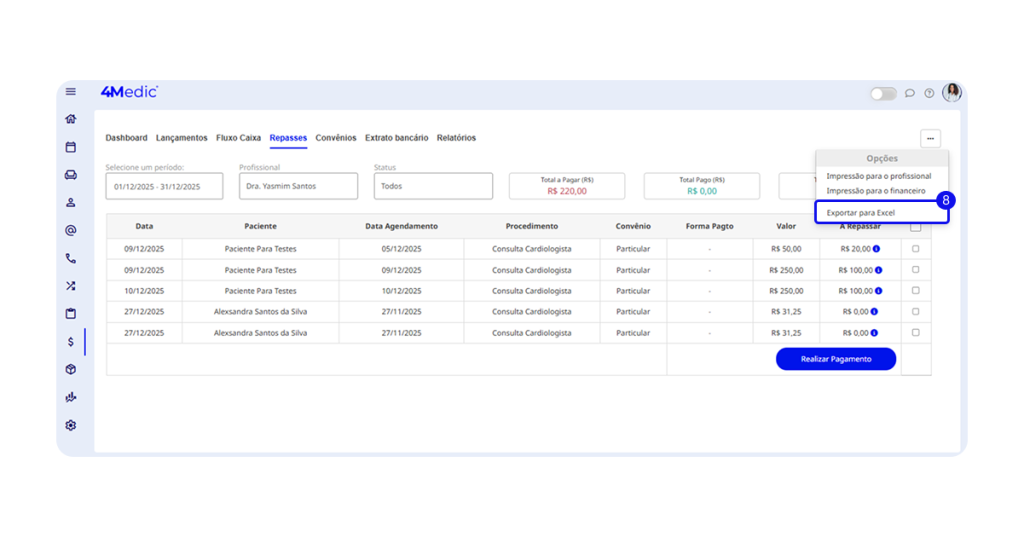
Task: Expand the Status dropdown set to Todos
Action: click(433, 186)
